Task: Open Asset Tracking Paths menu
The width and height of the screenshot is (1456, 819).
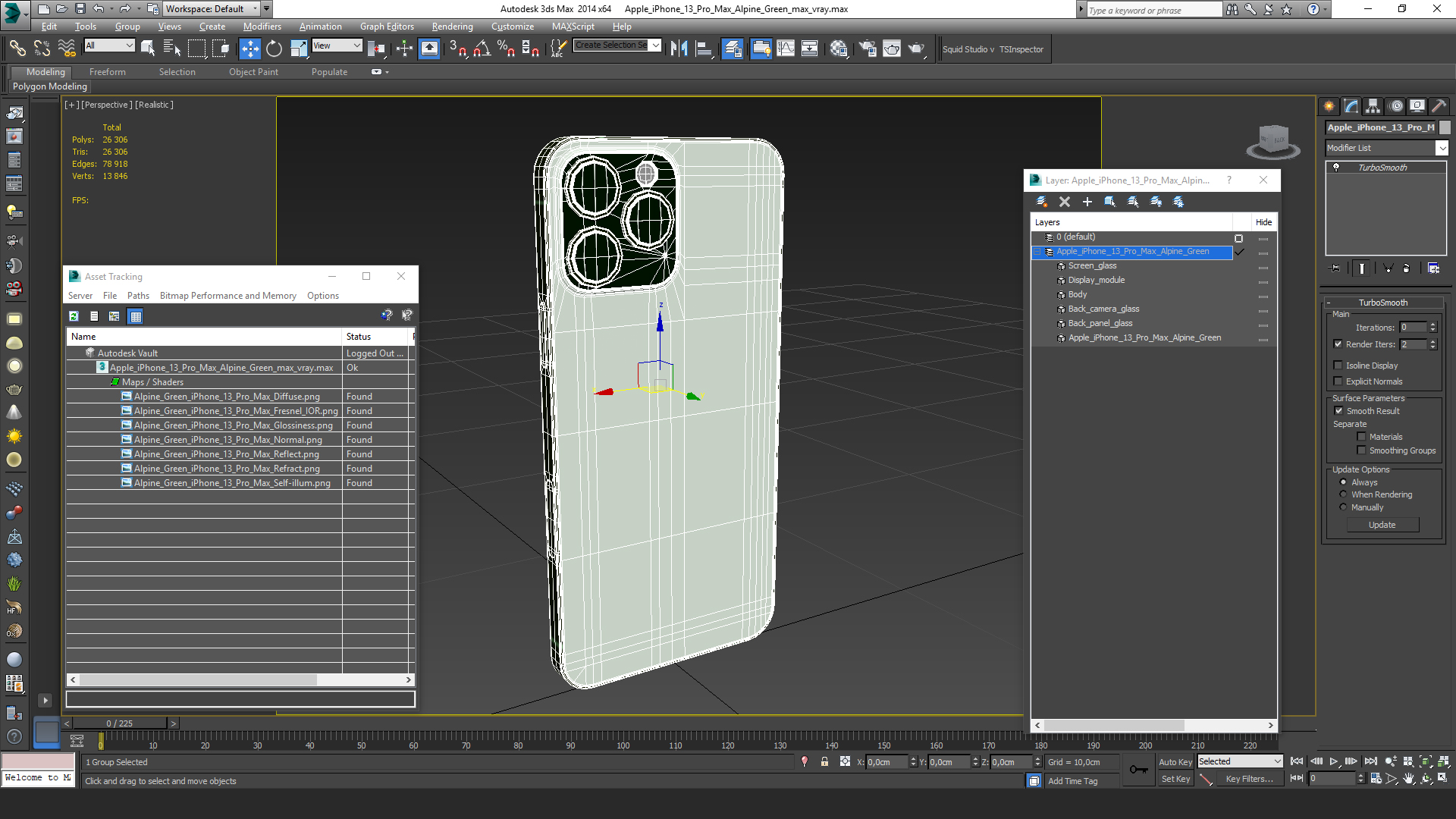Action: click(138, 296)
